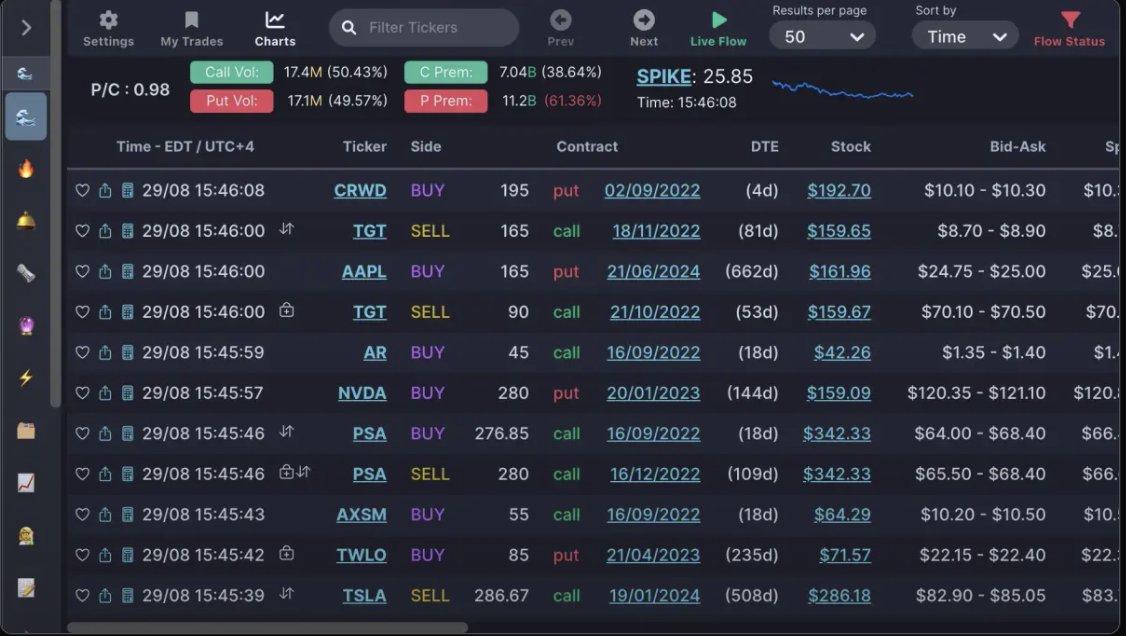The image size is (1126, 636).
Task: Share the AR trade row
Action: [x=105, y=352]
